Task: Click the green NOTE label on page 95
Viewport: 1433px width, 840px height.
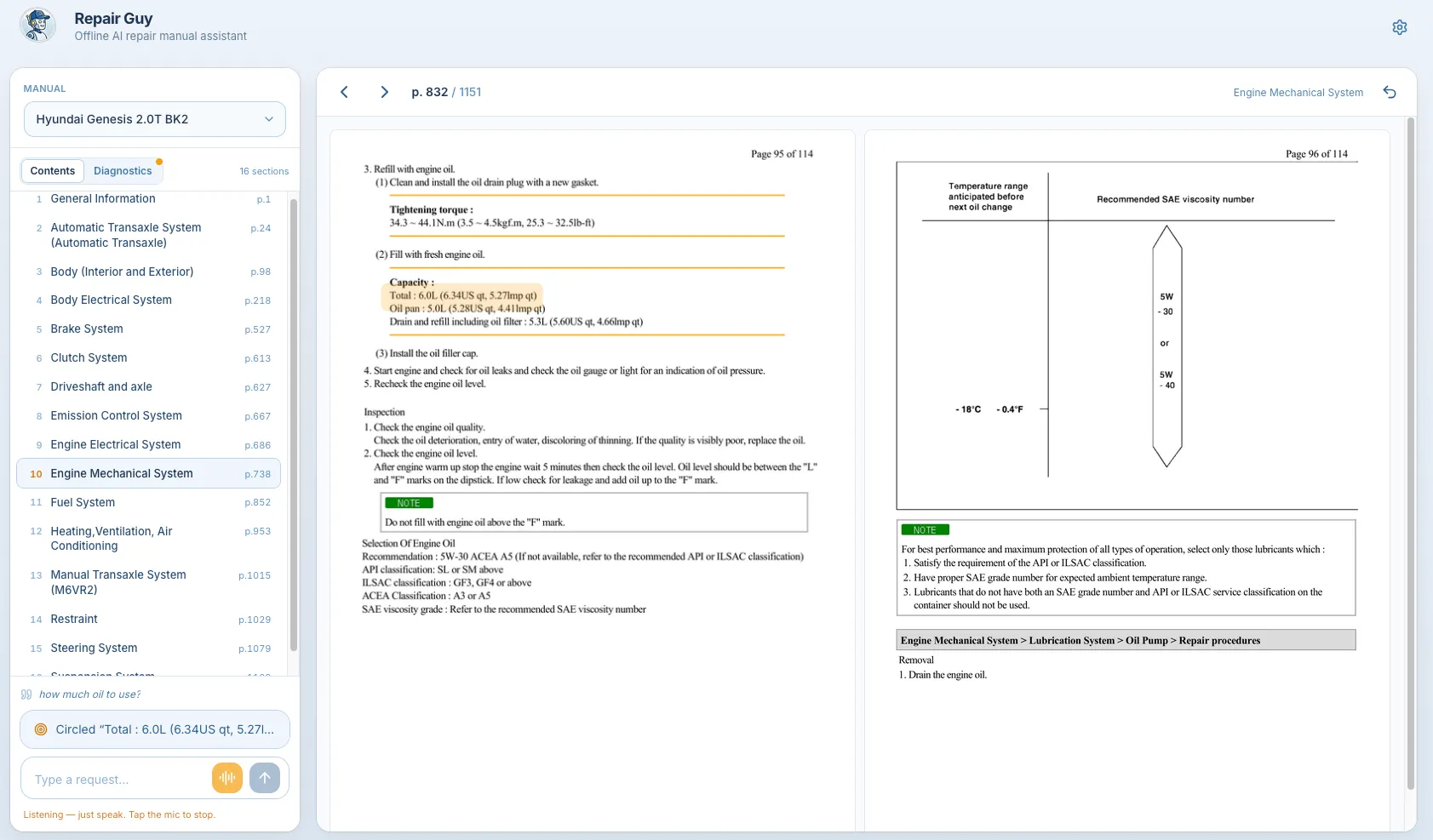Action: click(x=409, y=503)
